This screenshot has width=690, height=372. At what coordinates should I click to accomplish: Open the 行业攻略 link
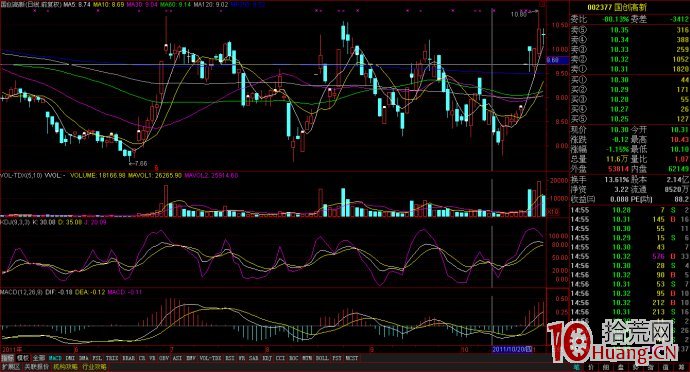coord(94,367)
